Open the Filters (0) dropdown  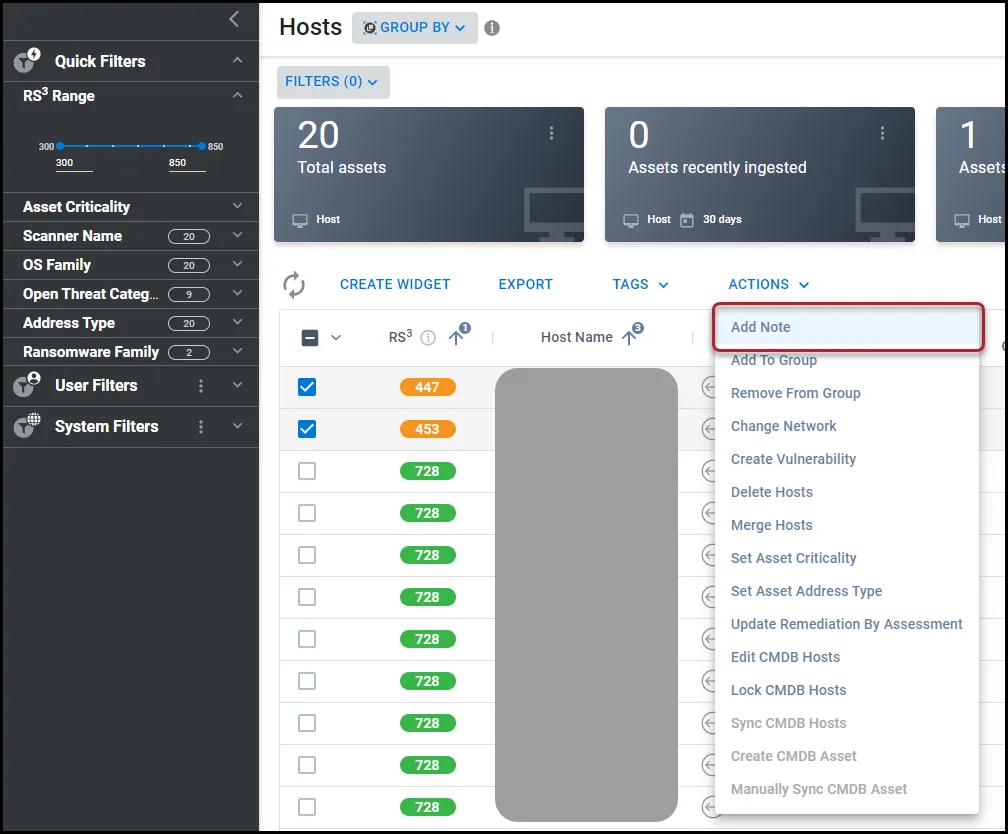point(333,82)
